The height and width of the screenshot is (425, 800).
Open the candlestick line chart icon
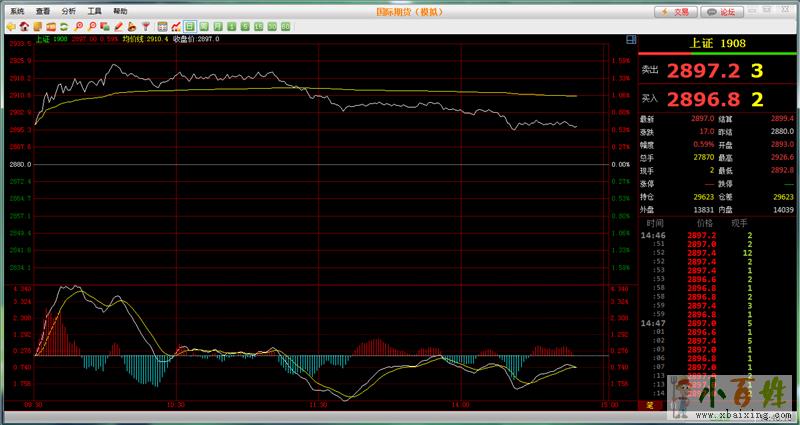[176, 25]
